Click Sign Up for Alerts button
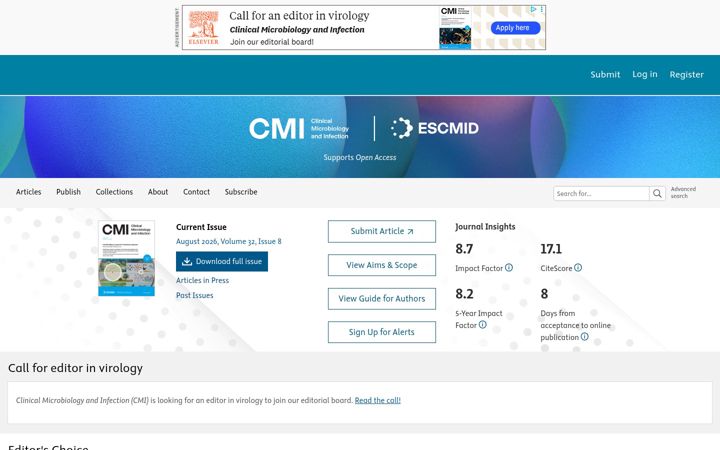 coord(382,332)
